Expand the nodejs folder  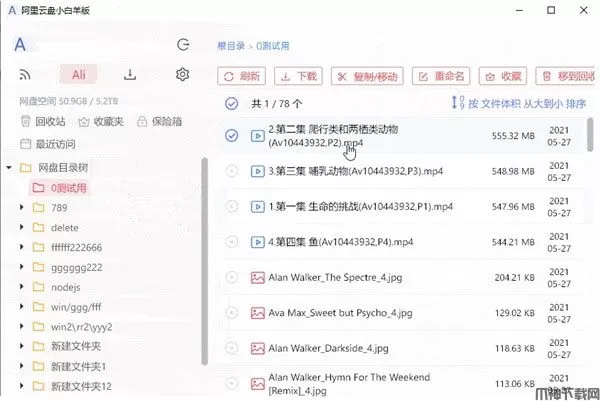[21, 287]
